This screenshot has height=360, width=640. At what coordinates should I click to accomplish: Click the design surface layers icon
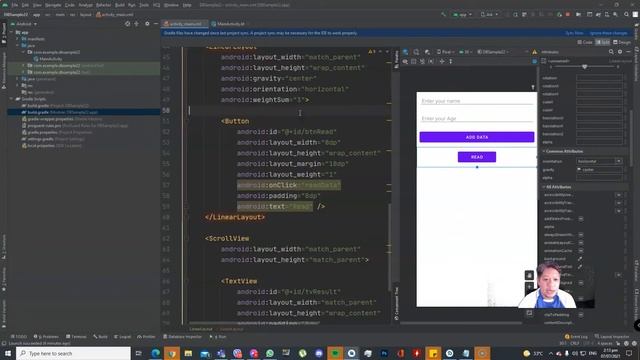coord(406,52)
